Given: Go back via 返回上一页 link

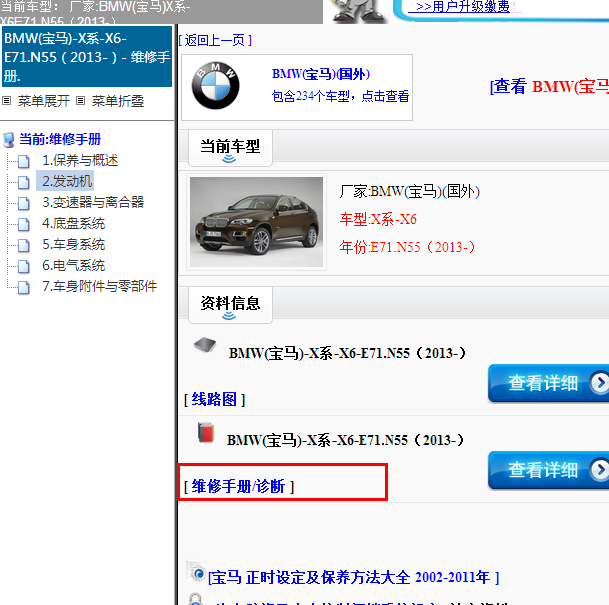Looking at the screenshot, I should 215,40.
